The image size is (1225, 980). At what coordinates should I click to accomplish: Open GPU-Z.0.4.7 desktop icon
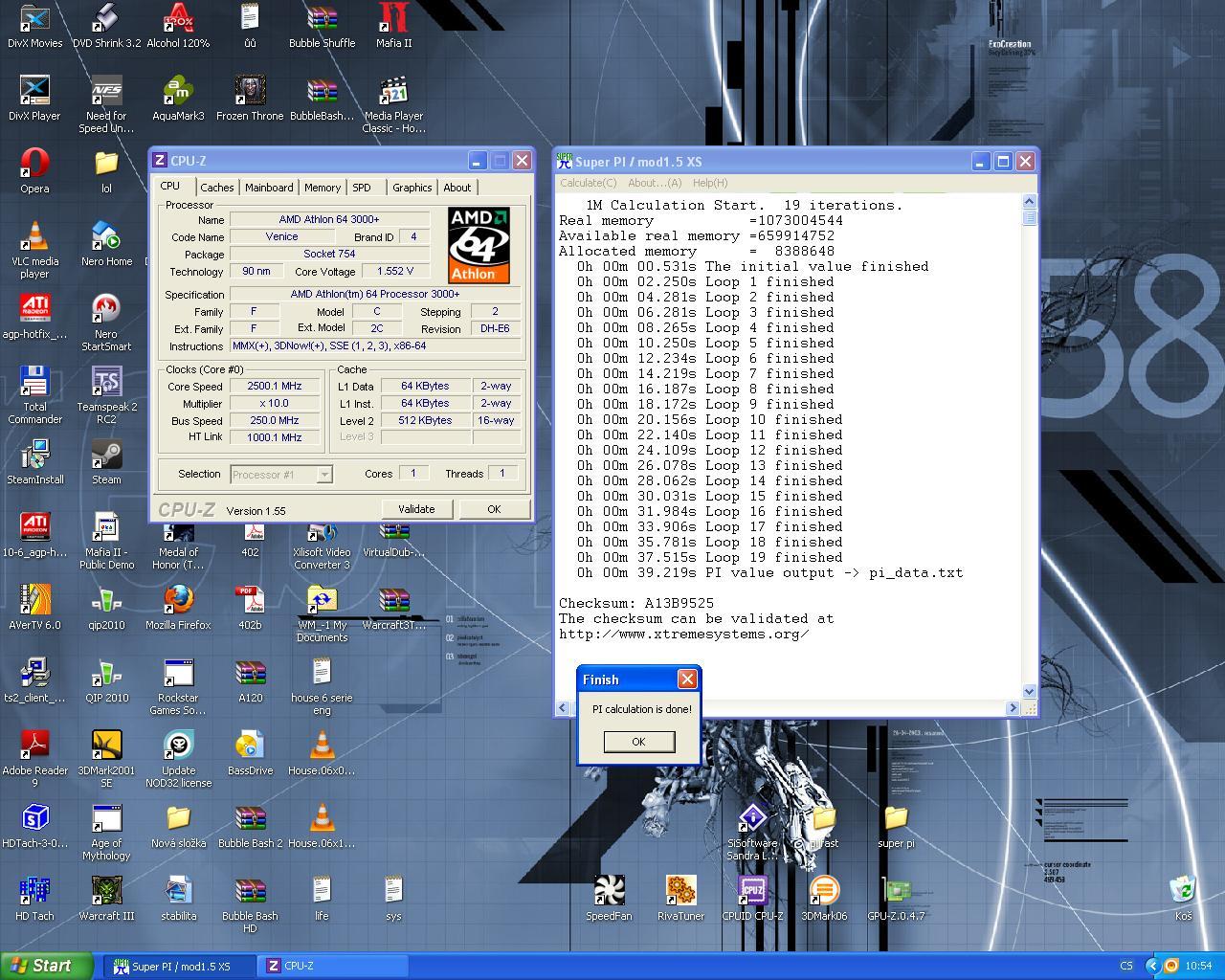[896, 899]
